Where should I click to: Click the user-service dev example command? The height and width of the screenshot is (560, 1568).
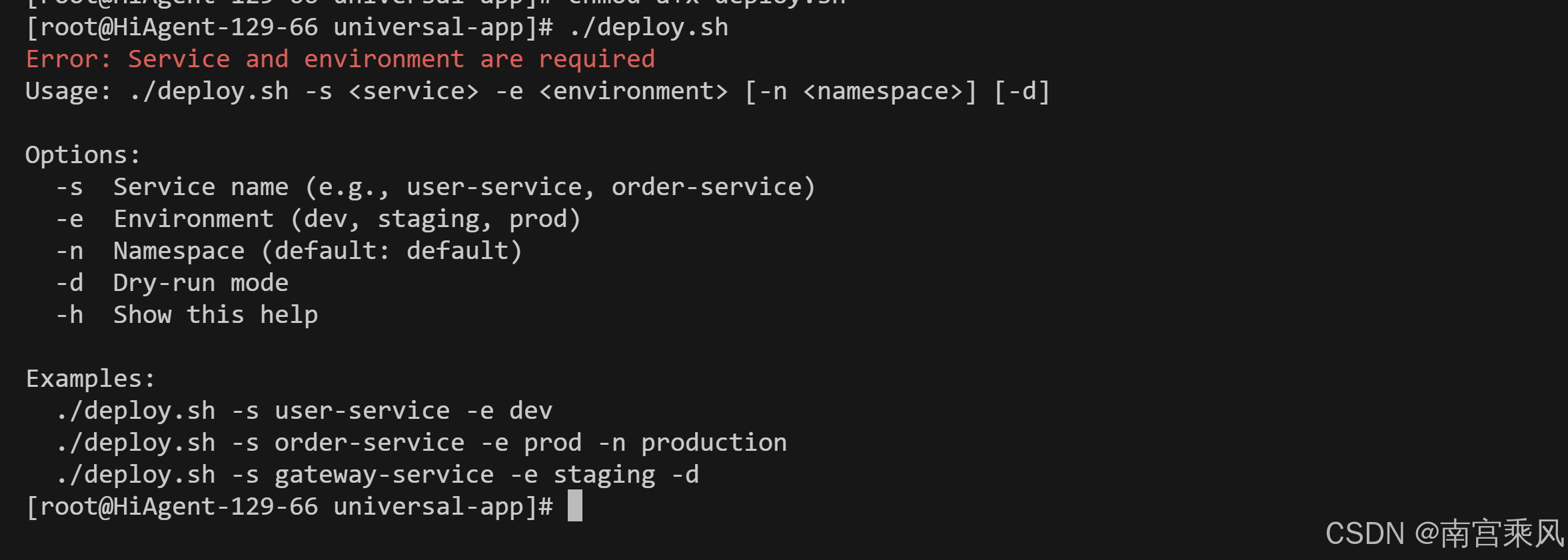305,411
